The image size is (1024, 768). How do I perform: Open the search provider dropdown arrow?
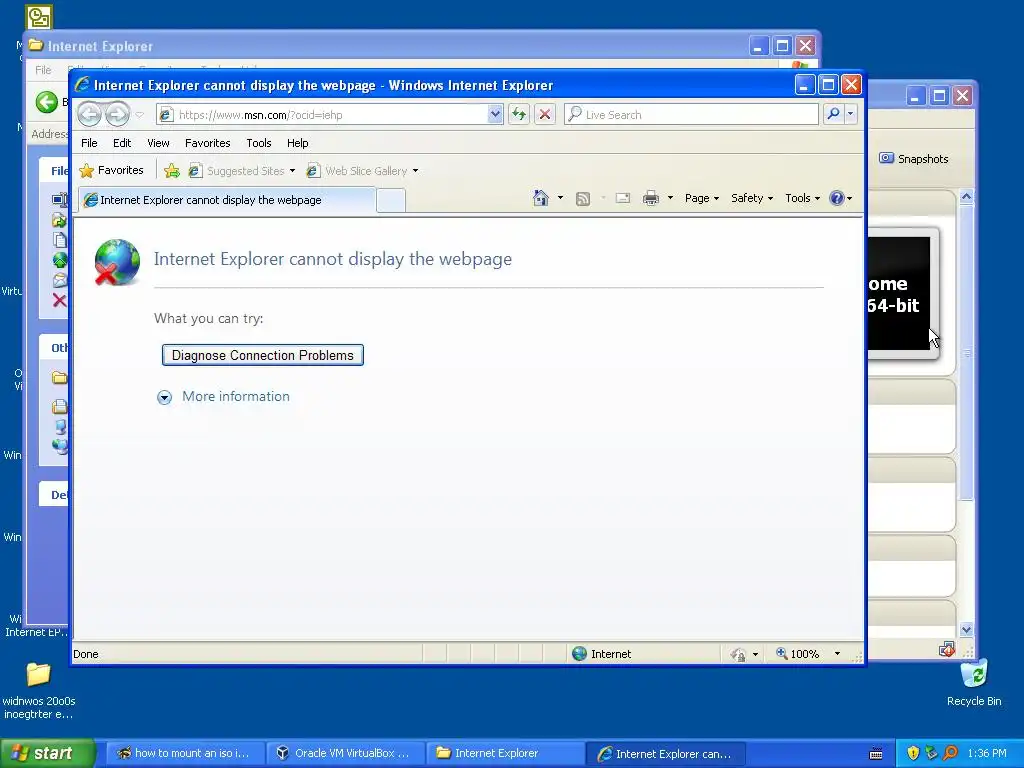point(850,114)
